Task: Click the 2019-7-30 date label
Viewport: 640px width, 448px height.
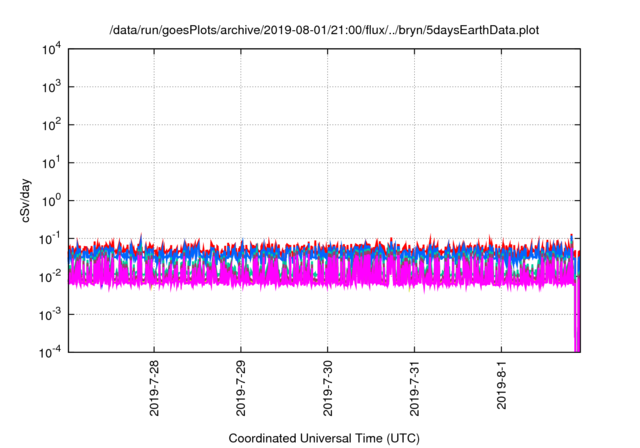Action: pos(328,388)
